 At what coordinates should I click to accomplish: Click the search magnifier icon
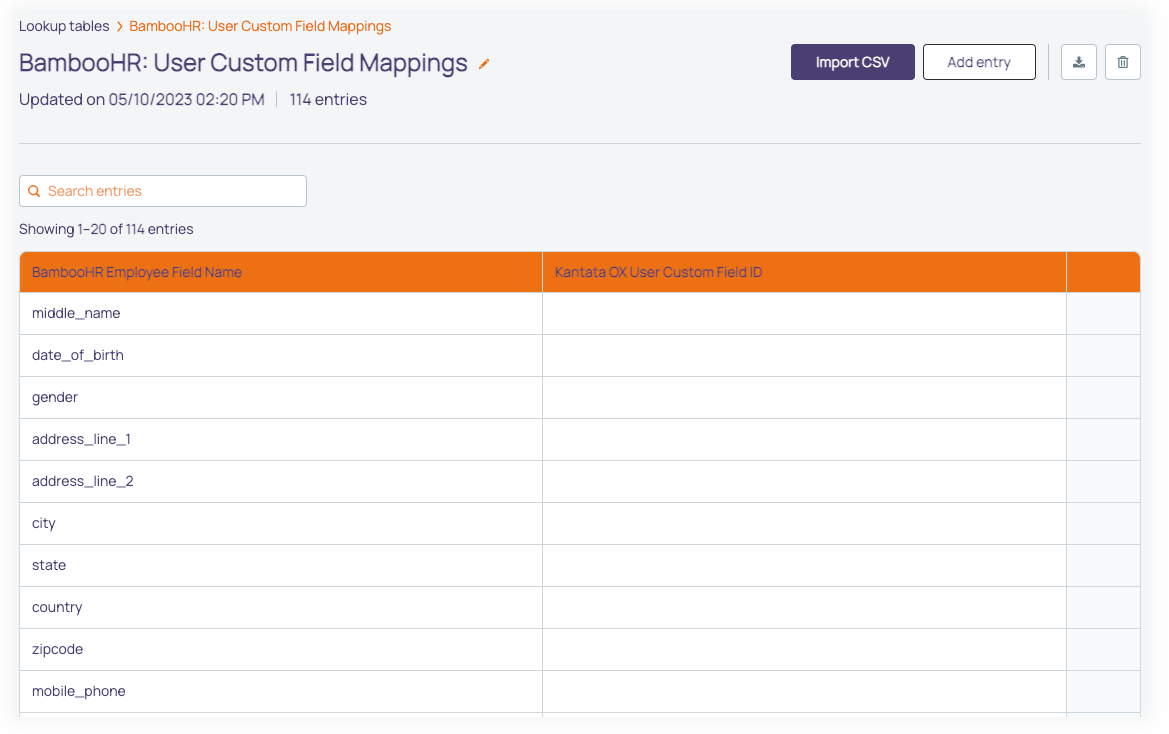(34, 192)
